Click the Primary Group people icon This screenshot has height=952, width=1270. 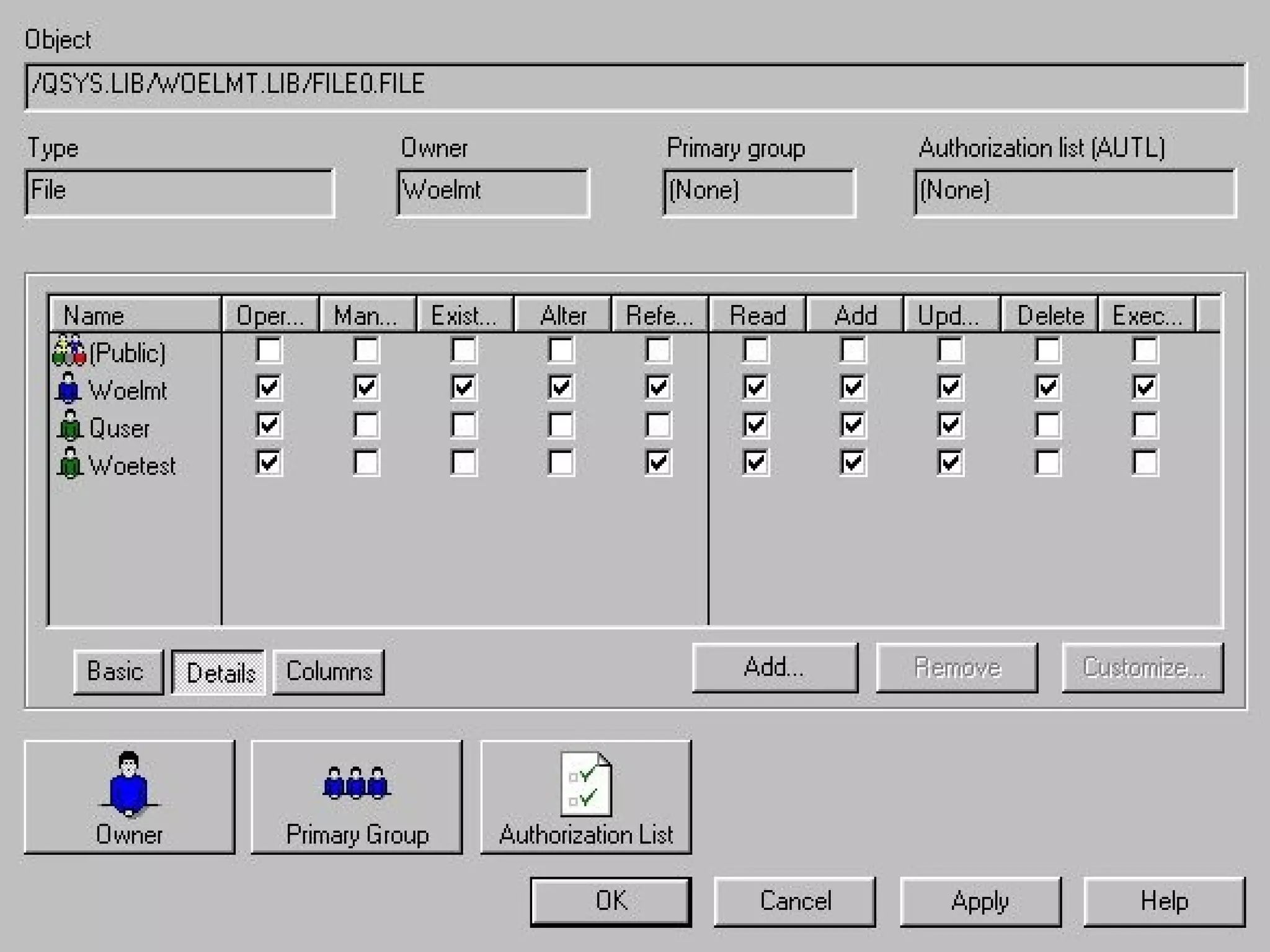(x=356, y=783)
